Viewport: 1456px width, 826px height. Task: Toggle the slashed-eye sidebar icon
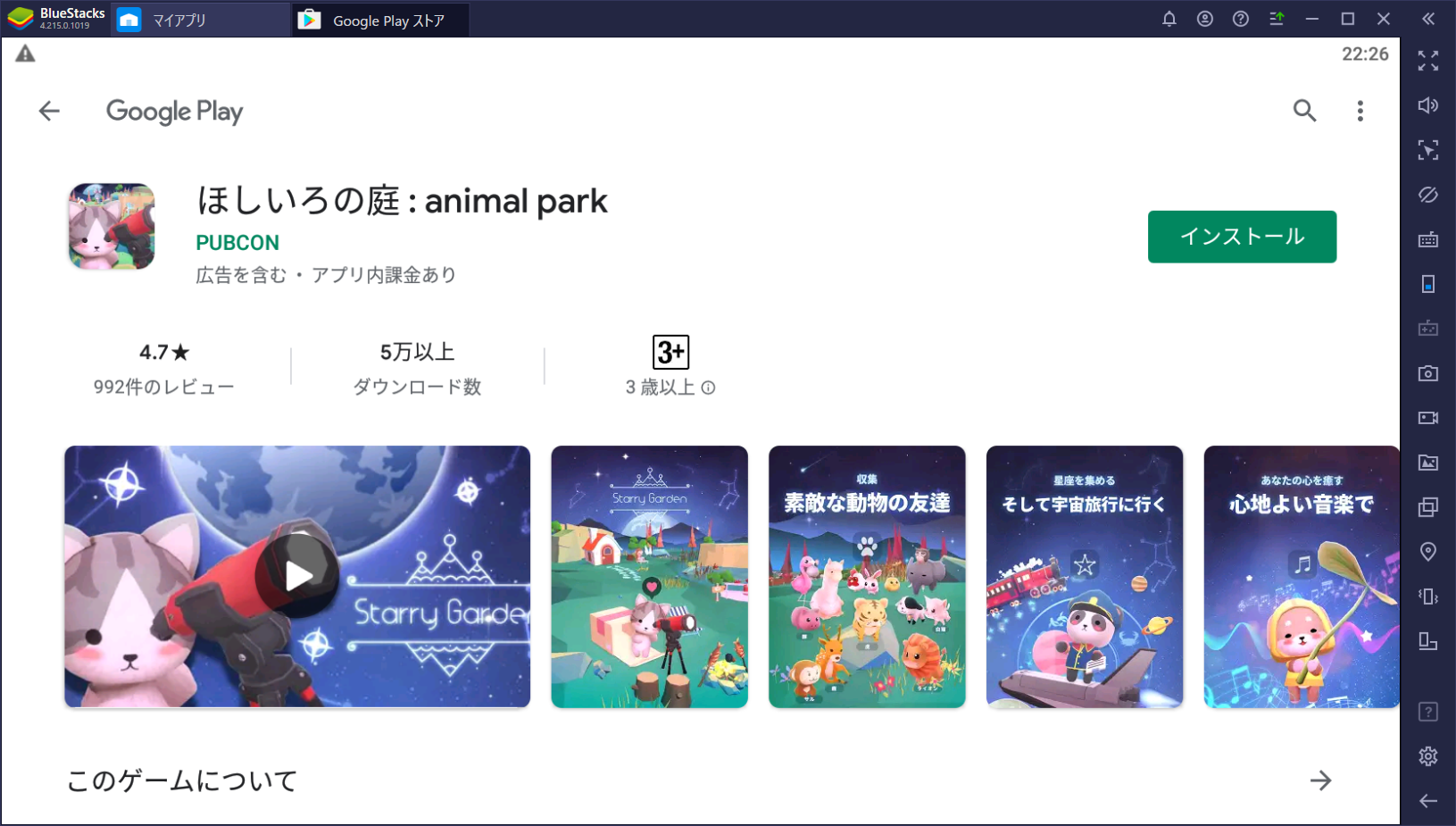(x=1428, y=195)
